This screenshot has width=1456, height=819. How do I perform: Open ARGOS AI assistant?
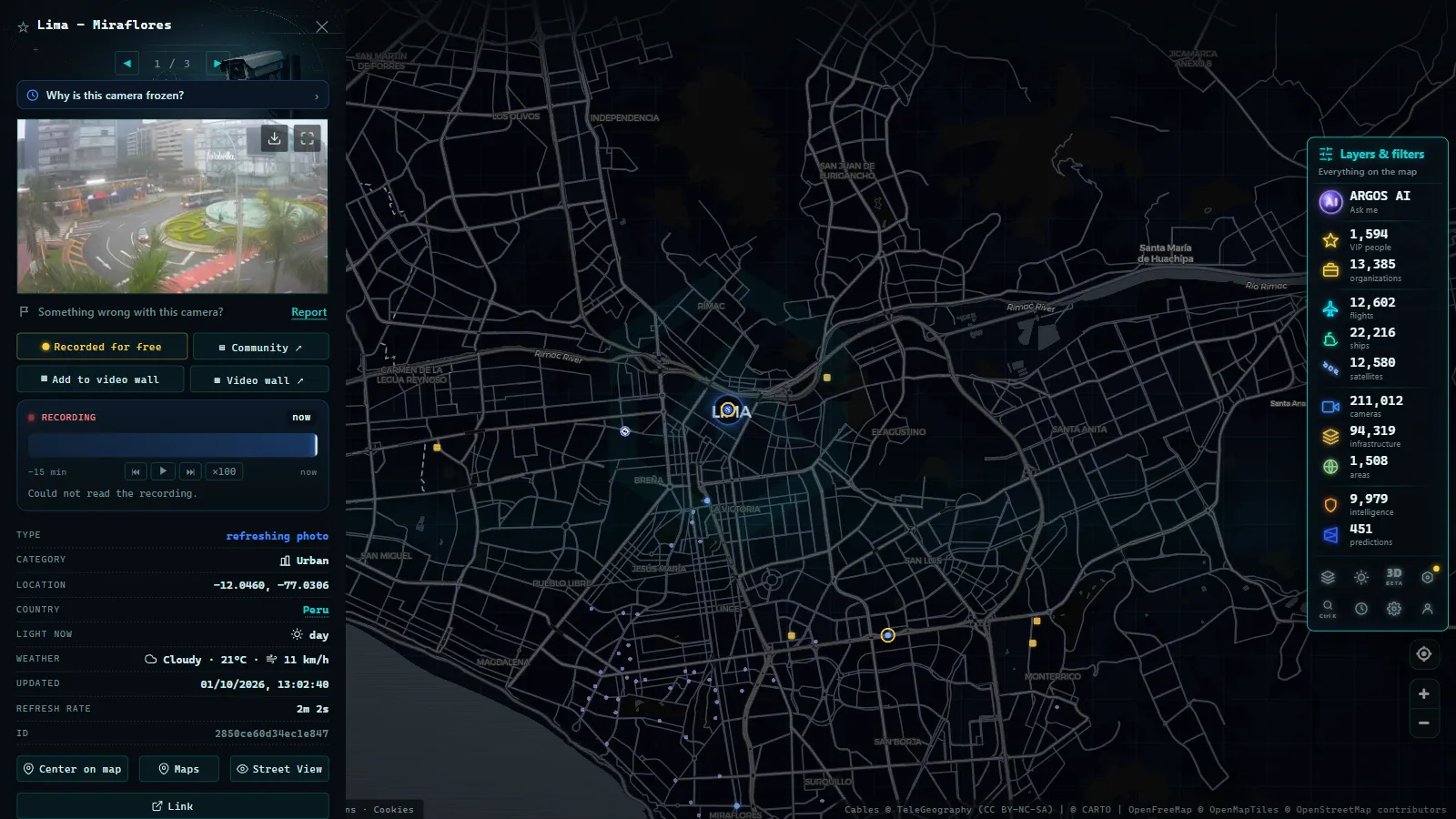1378,201
